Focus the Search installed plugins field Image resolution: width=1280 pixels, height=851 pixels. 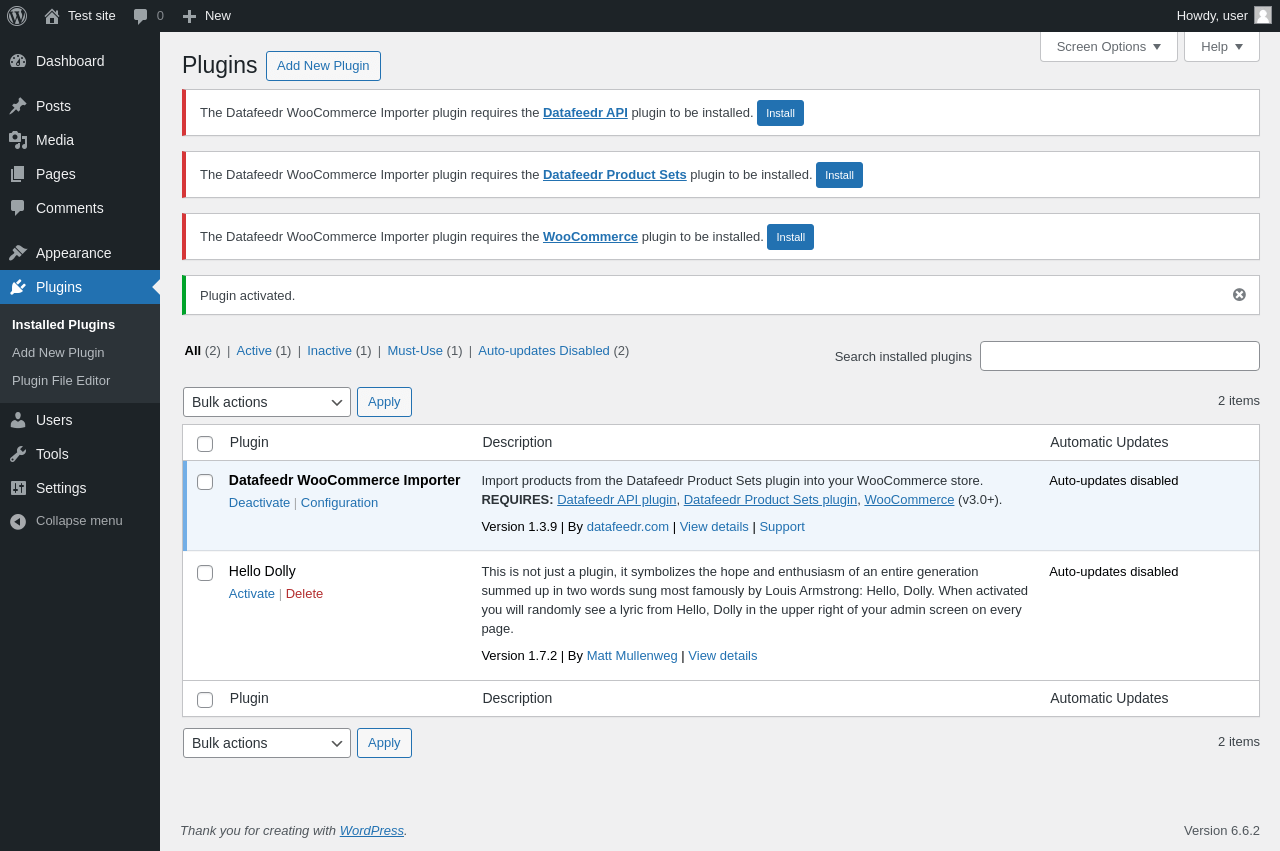1119,356
